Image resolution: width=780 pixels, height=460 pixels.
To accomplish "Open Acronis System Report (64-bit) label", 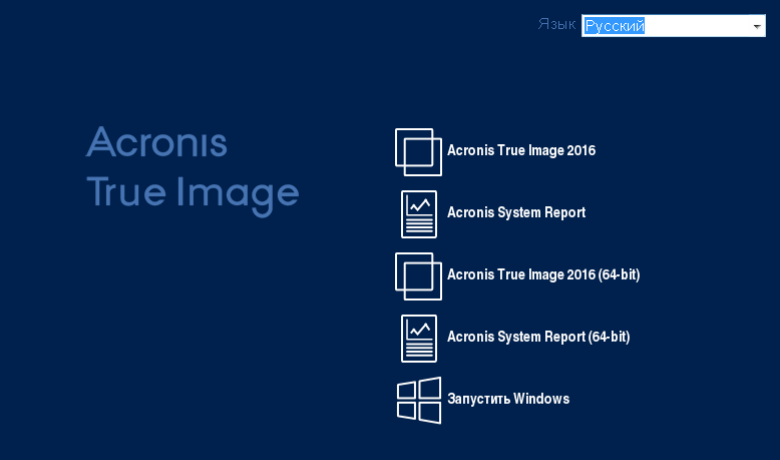I will pos(538,337).
